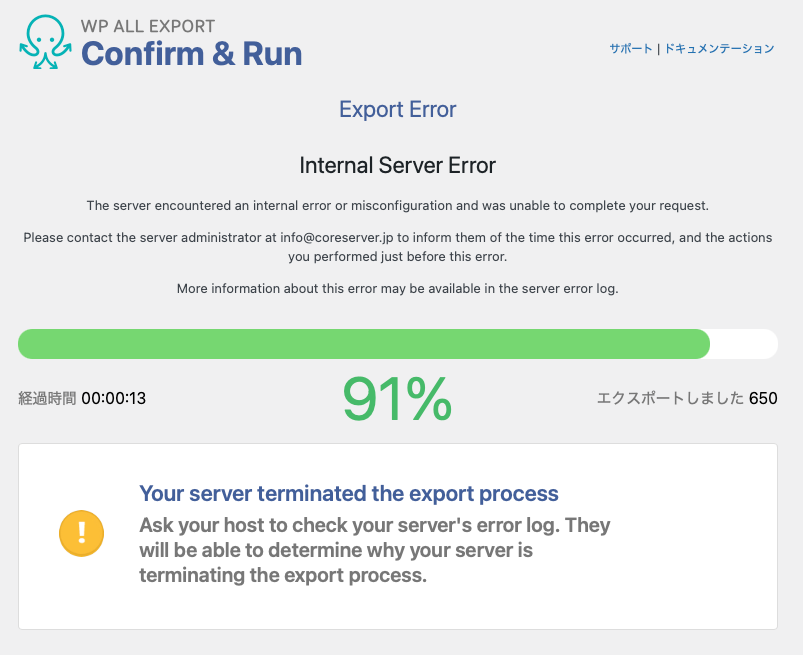Viewport: 803px width, 655px height.
Task: Click the 00:00:13 elapsed time value
Action: tap(114, 398)
